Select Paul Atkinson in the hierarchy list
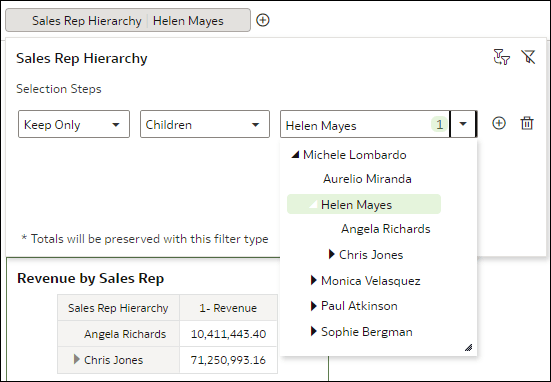This screenshot has height=382, width=551. pyautogui.click(x=359, y=306)
